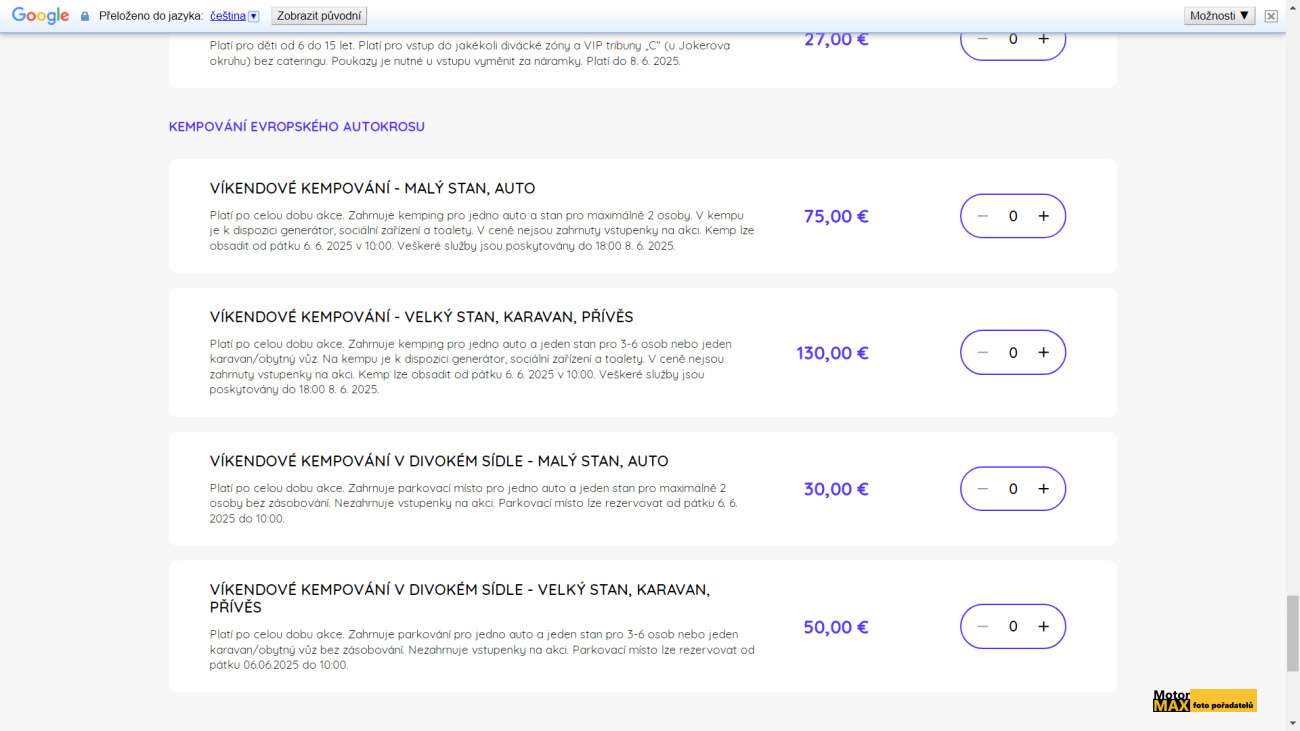Click plus for wild camping small tent 30,00 €
Viewport: 1300px width, 731px height.
coord(1043,489)
